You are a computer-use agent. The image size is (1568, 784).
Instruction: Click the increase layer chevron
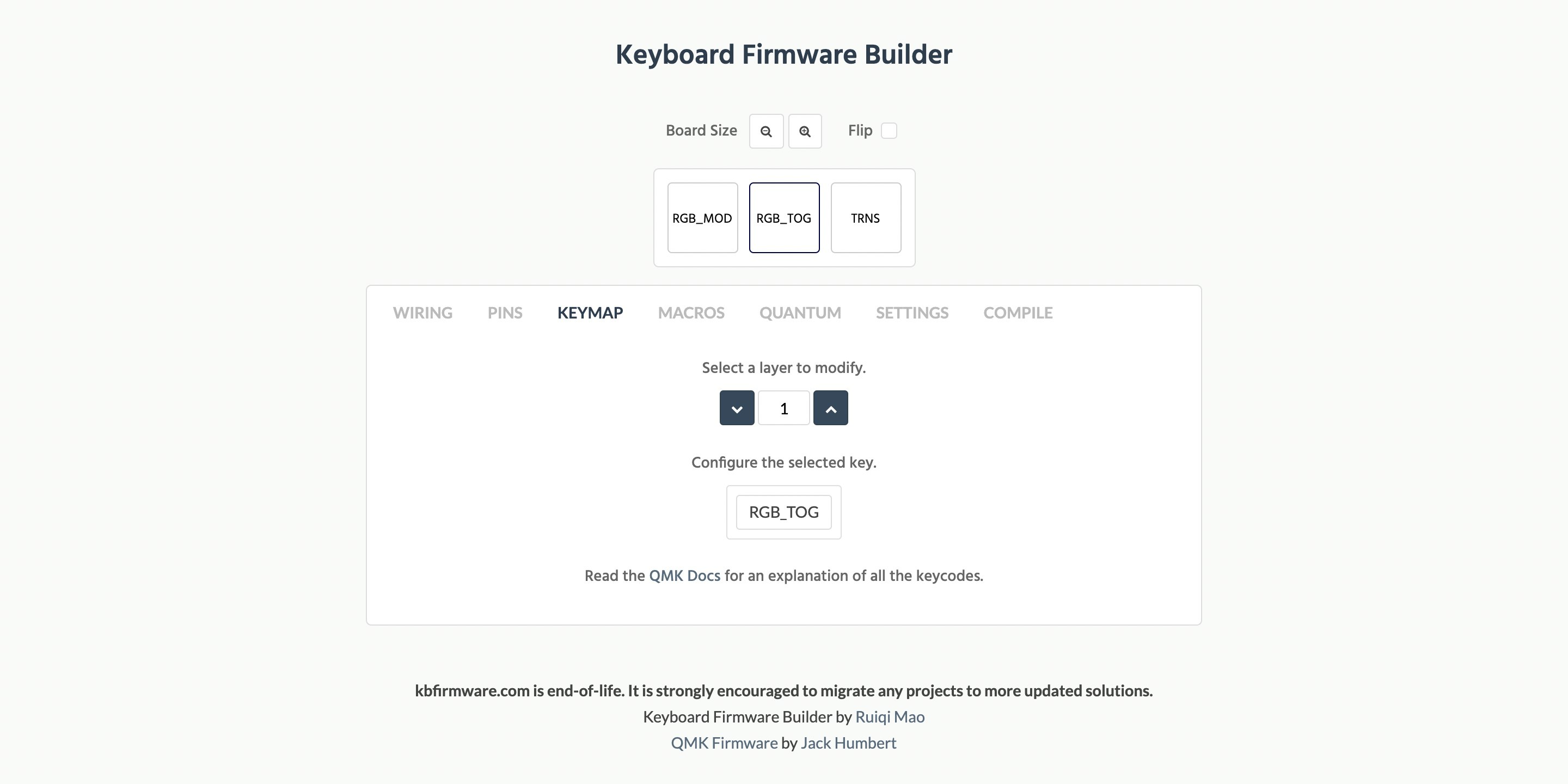(830, 408)
